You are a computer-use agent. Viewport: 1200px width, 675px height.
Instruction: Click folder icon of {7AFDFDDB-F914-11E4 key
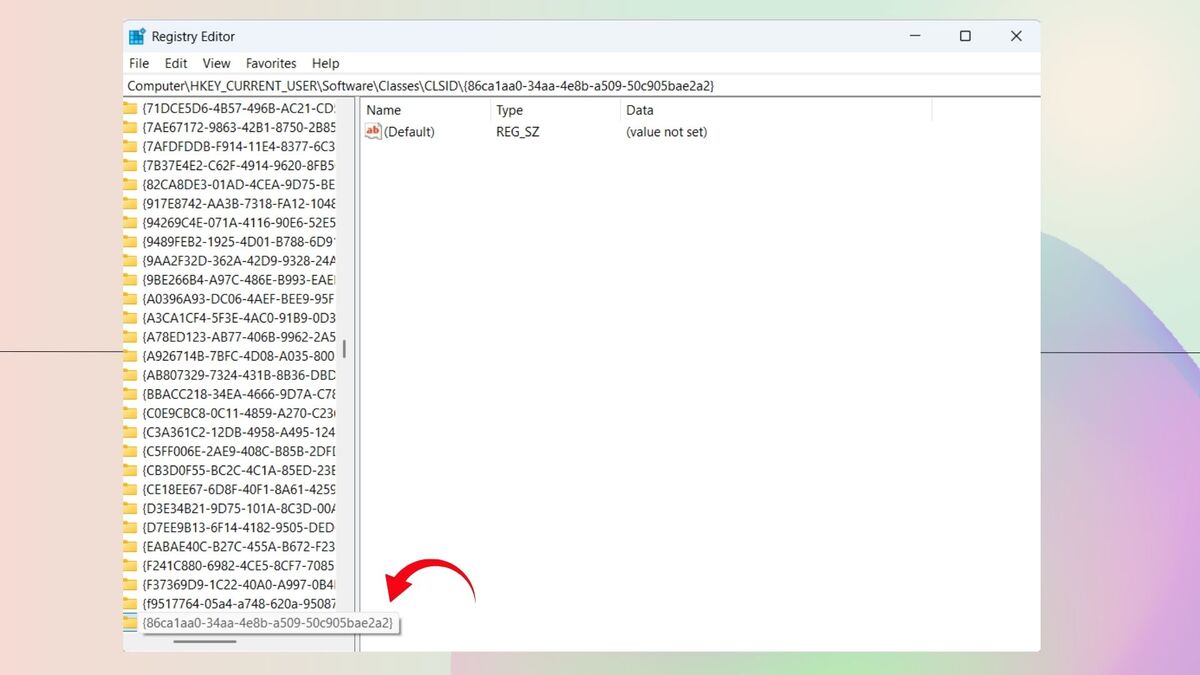(x=130, y=146)
